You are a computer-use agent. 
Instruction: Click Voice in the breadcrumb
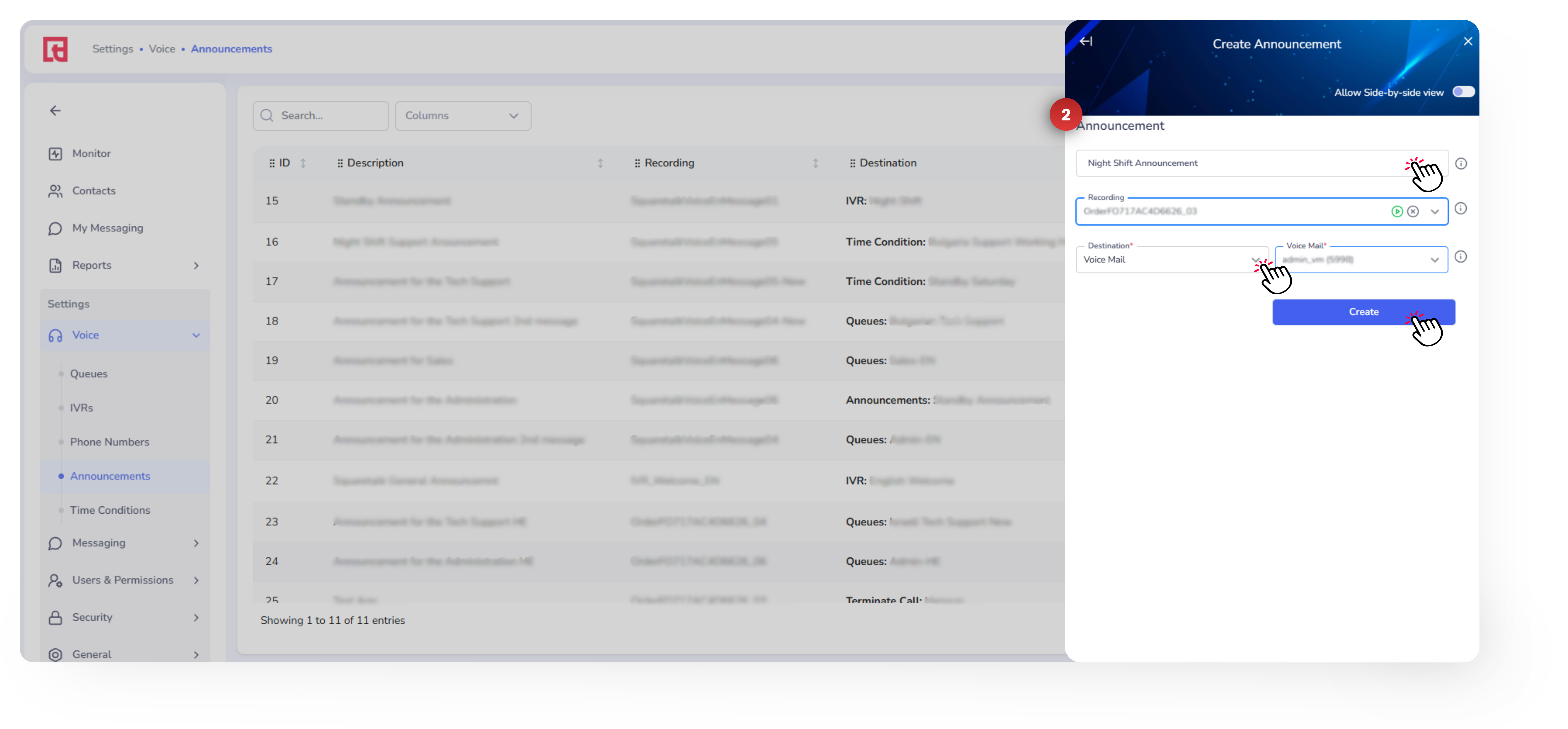(162, 49)
